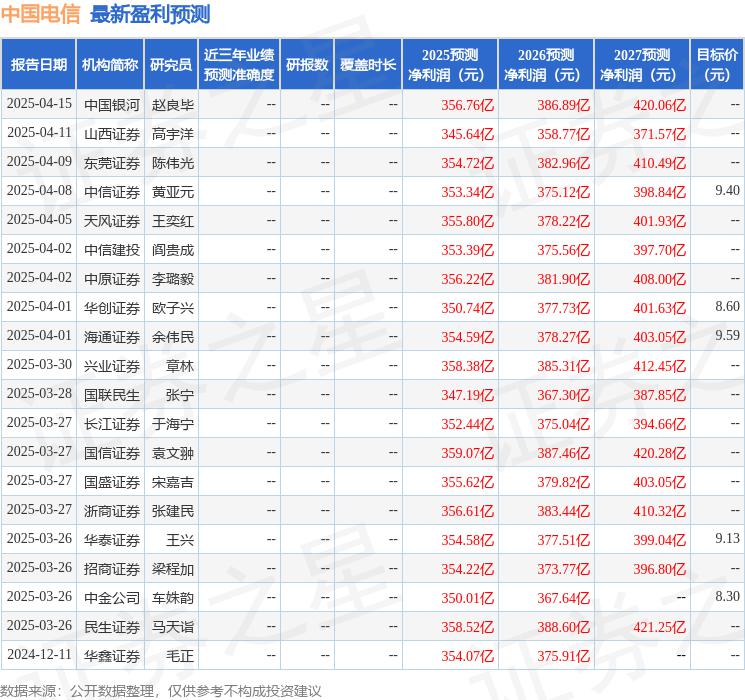745x700 pixels.
Task: Click the 近三年业绩预测准确度 column header
Action: pyautogui.click(x=239, y=65)
